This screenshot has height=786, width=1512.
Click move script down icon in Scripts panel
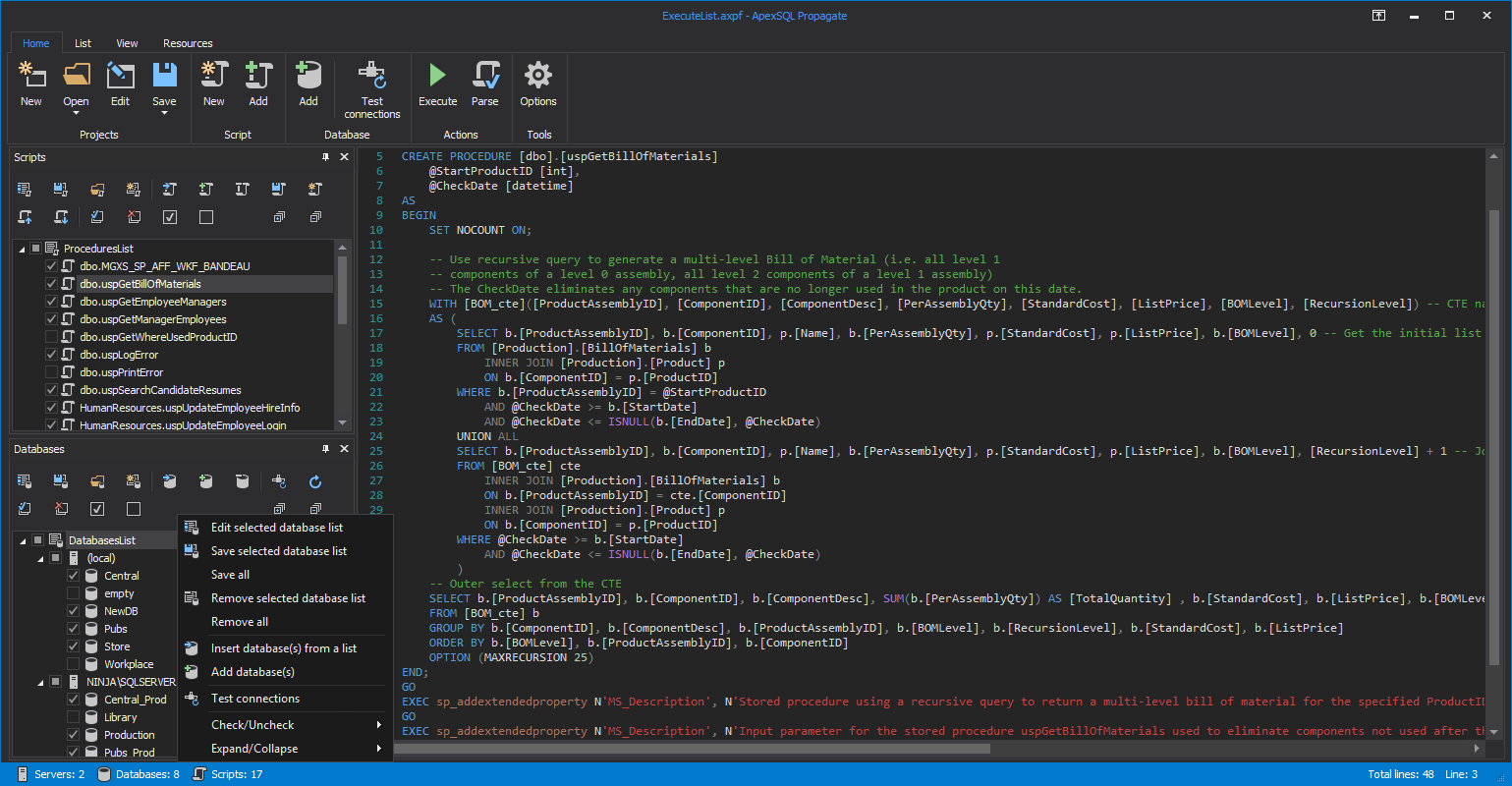coord(61,217)
